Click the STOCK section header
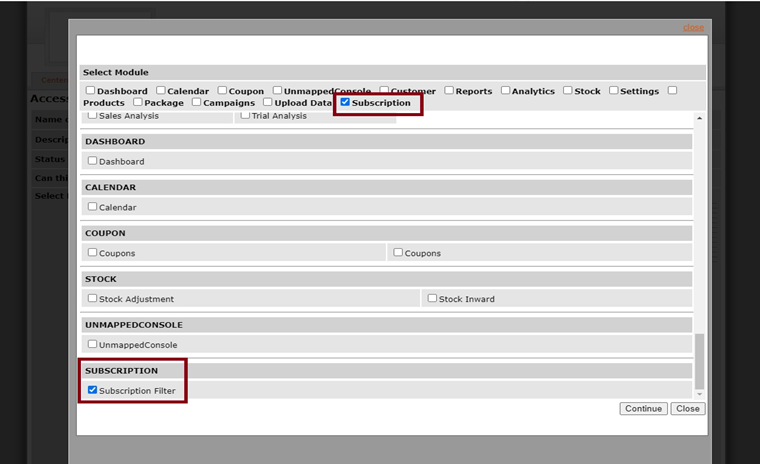This screenshot has height=464, width=760. [x=386, y=279]
